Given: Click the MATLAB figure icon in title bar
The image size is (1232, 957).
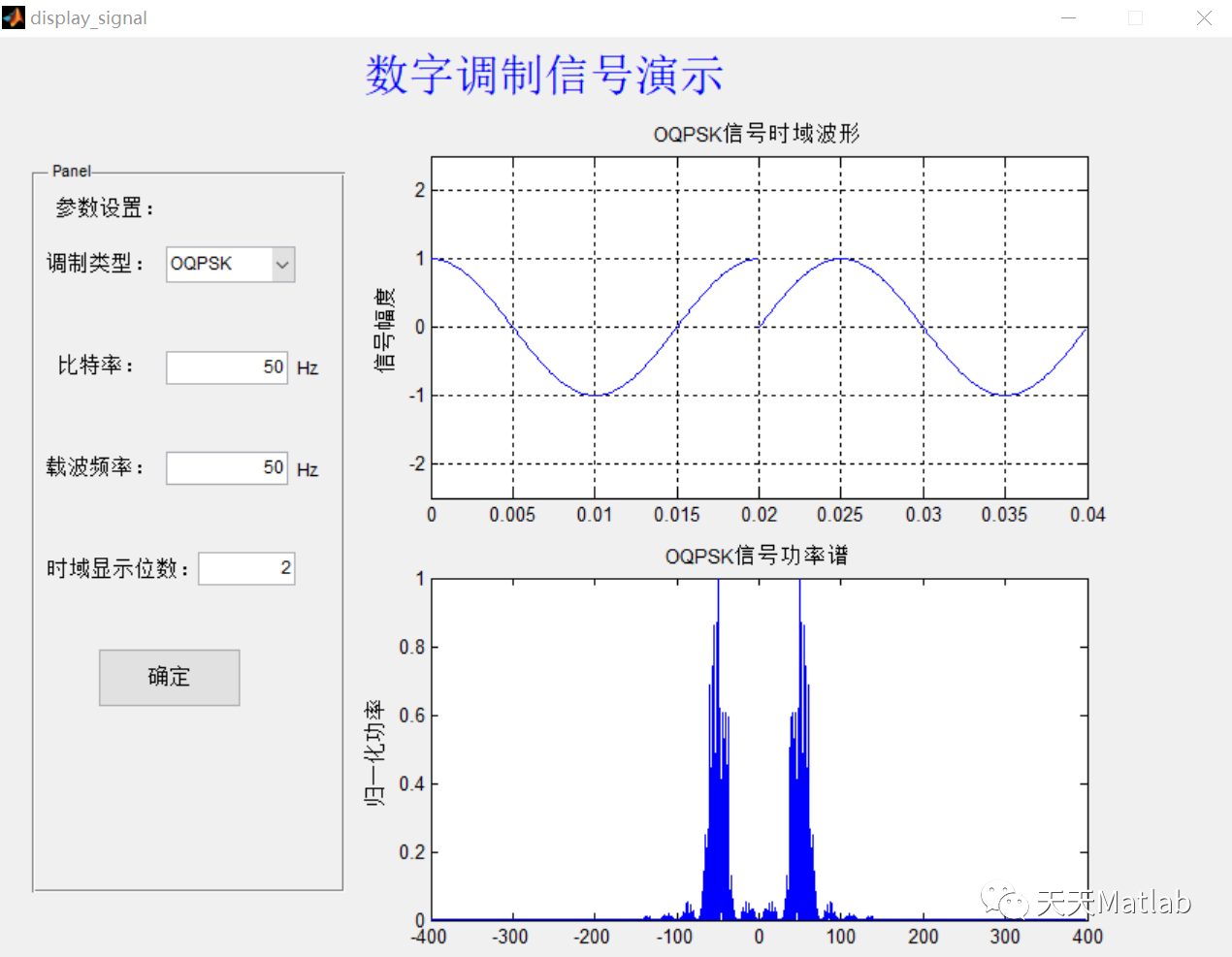Looking at the screenshot, I should (x=13, y=17).
